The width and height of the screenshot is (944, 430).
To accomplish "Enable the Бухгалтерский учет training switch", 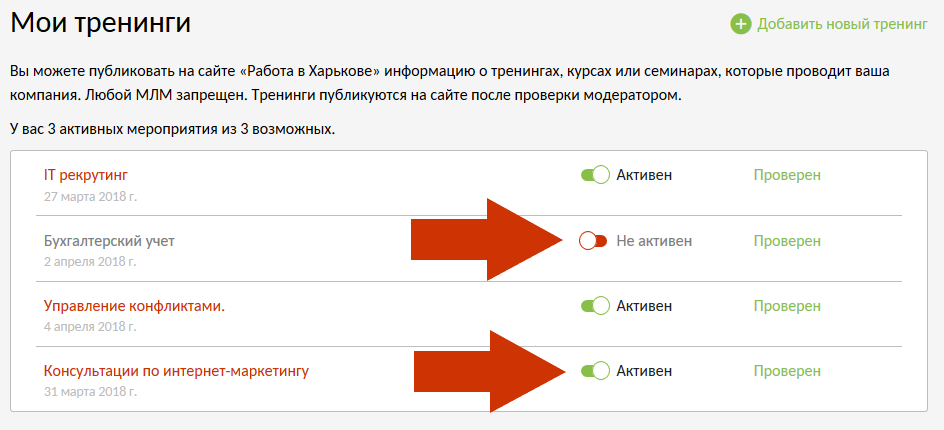I will pos(593,241).
